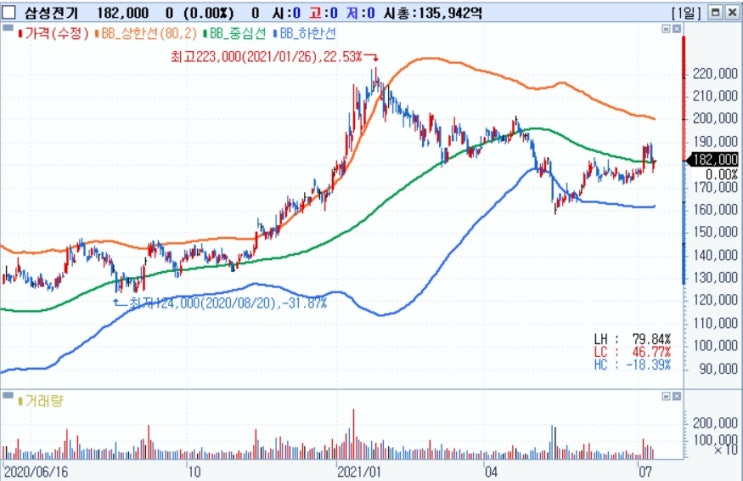The height and width of the screenshot is (481, 743).
Task: Click the red-blue vertical price range bar
Action: [x=684, y=160]
